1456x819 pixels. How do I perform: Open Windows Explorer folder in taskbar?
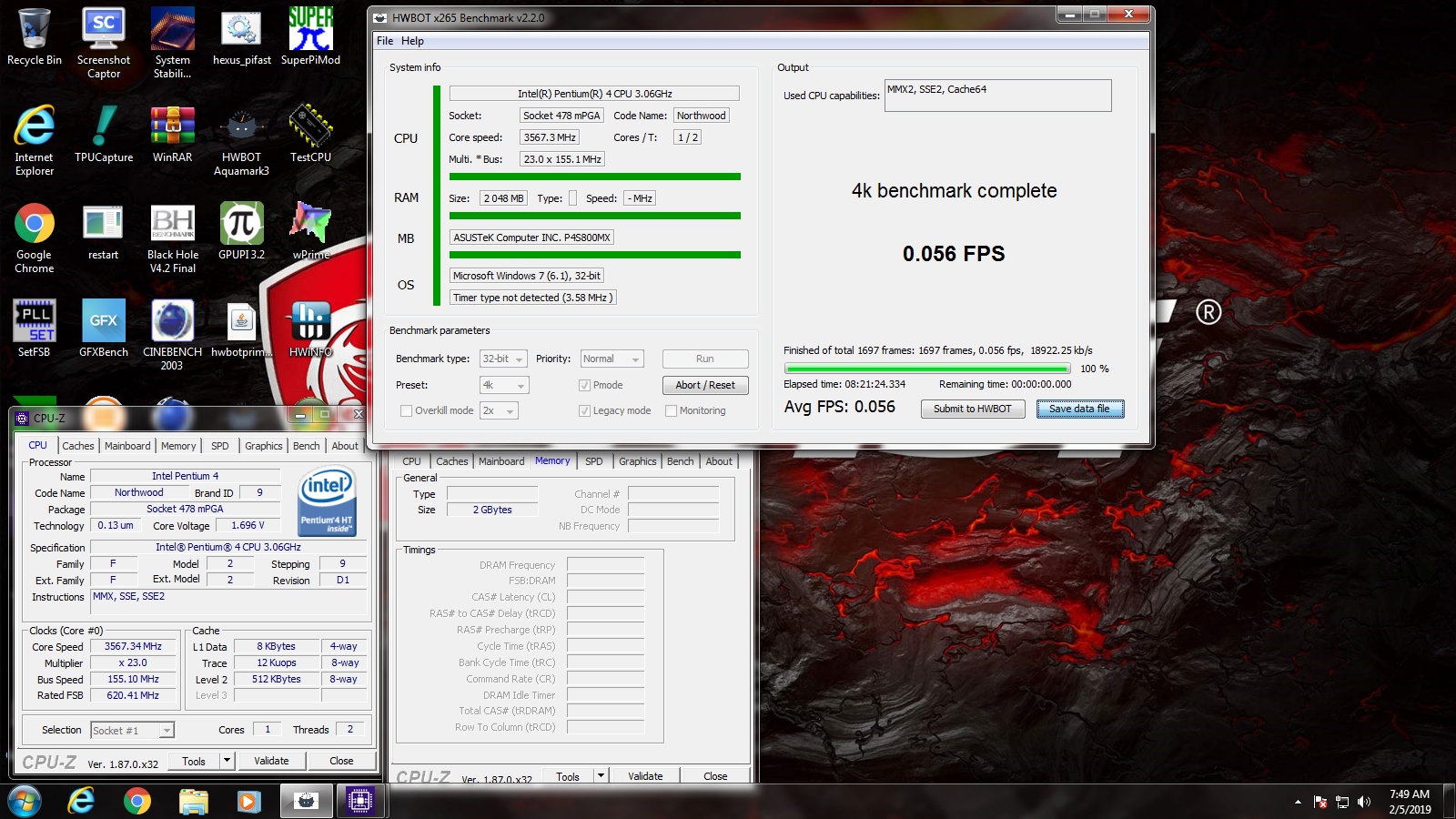click(194, 801)
